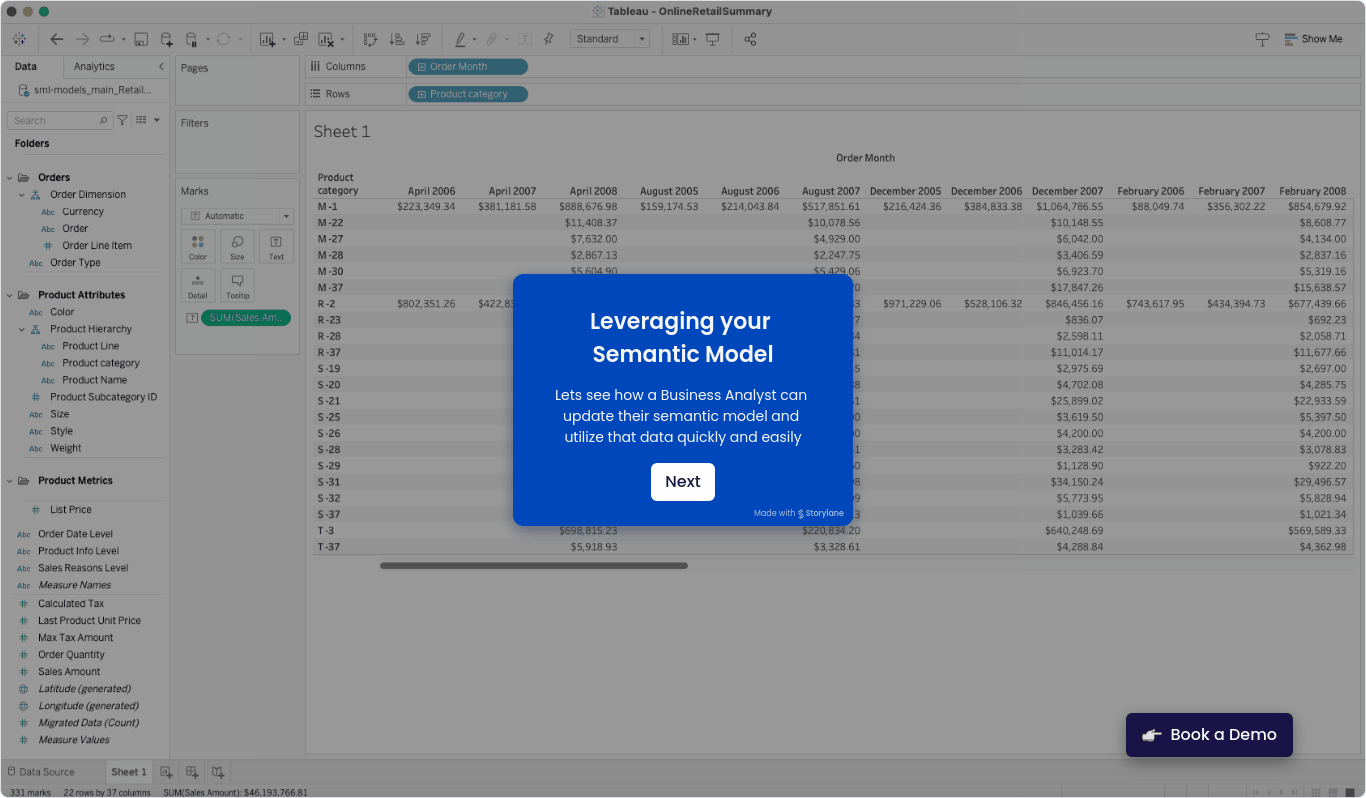Click the Share Workbook icon
The width and height of the screenshot is (1366, 798).
[x=751, y=38]
